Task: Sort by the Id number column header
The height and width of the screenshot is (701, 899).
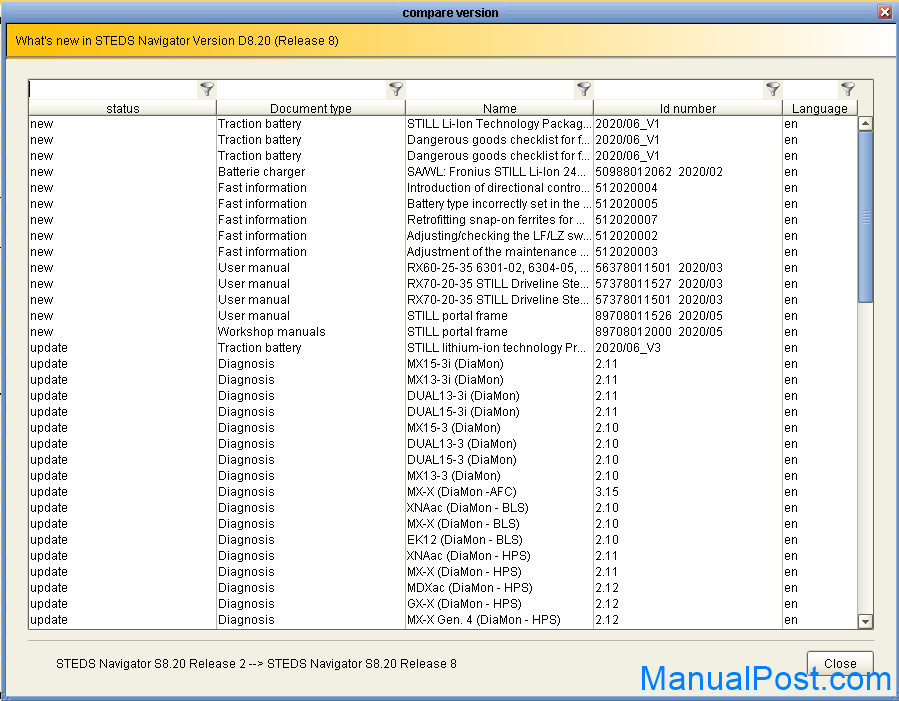Action: click(688, 108)
